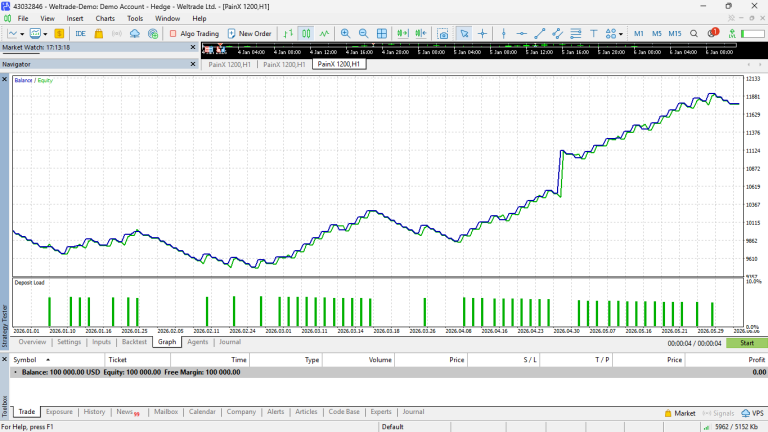Open the Tools menu
Image resolution: width=768 pixels, height=432 pixels.
pyautogui.click(x=135, y=19)
